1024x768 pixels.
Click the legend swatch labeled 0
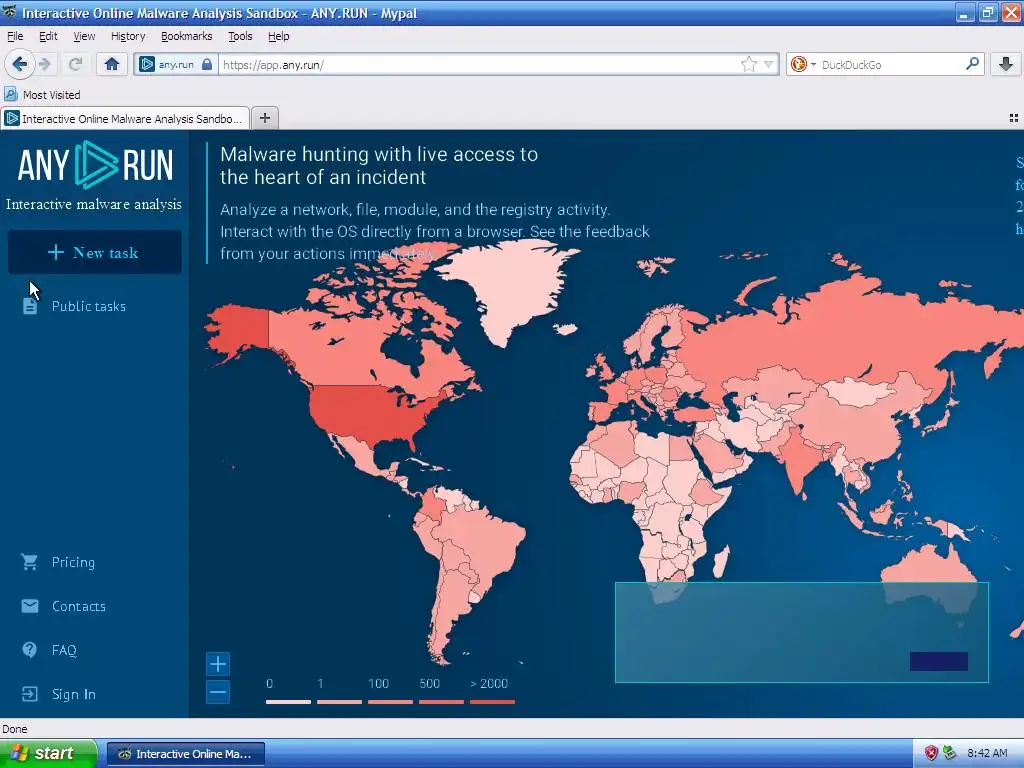(288, 702)
